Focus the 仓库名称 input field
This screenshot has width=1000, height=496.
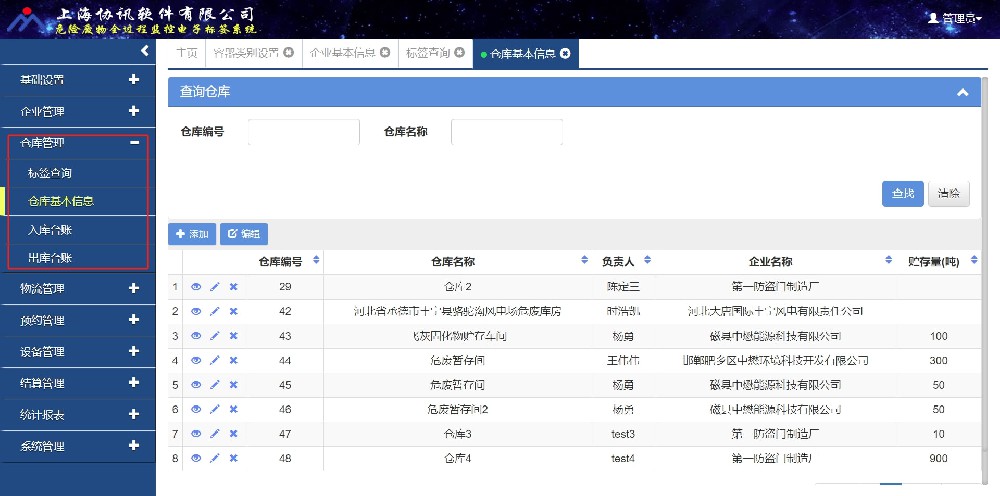[506, 132]
